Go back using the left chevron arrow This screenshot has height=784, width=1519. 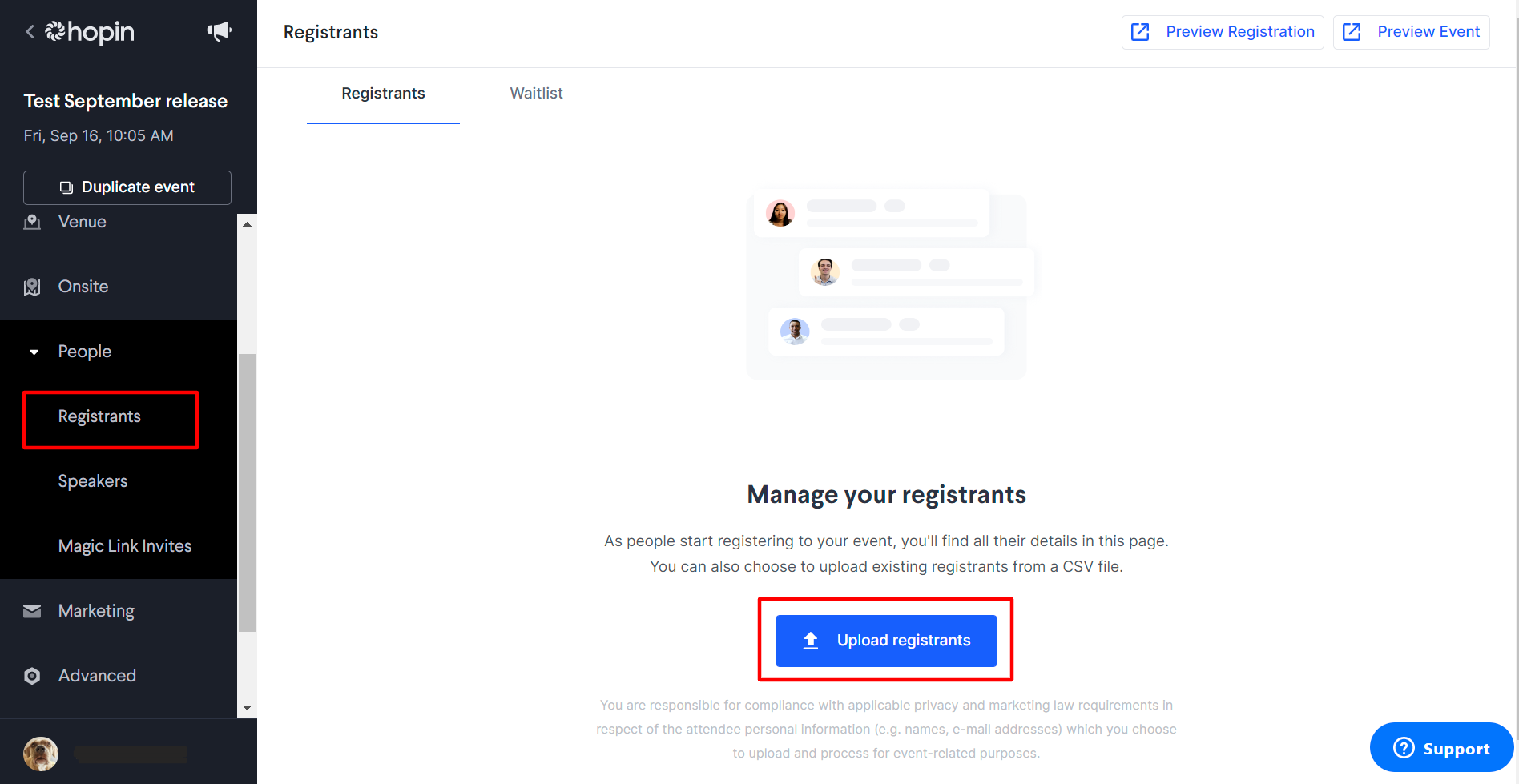click(x=30, y=32)
